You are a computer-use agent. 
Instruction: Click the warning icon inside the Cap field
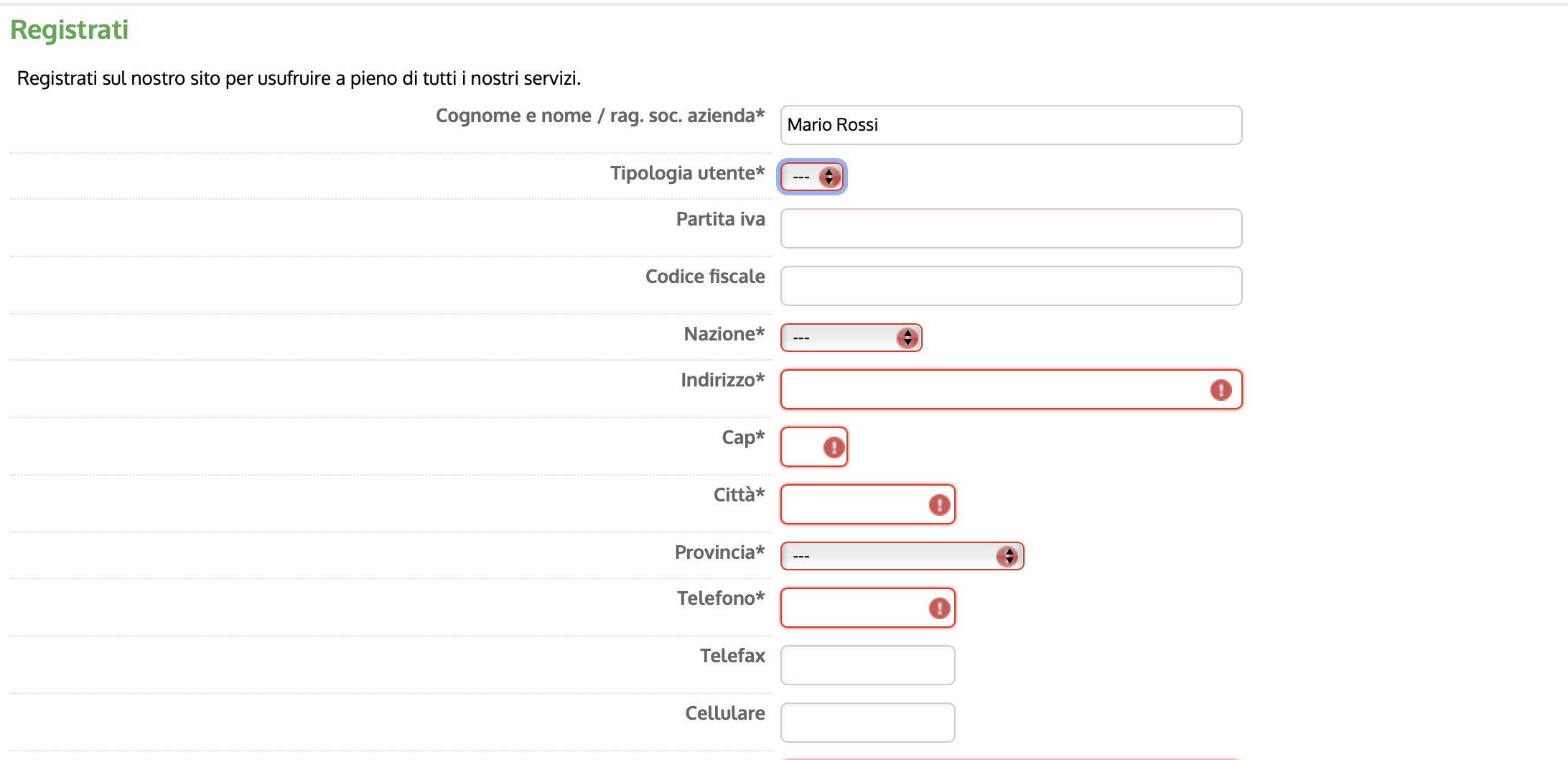[x=834, y=448]
